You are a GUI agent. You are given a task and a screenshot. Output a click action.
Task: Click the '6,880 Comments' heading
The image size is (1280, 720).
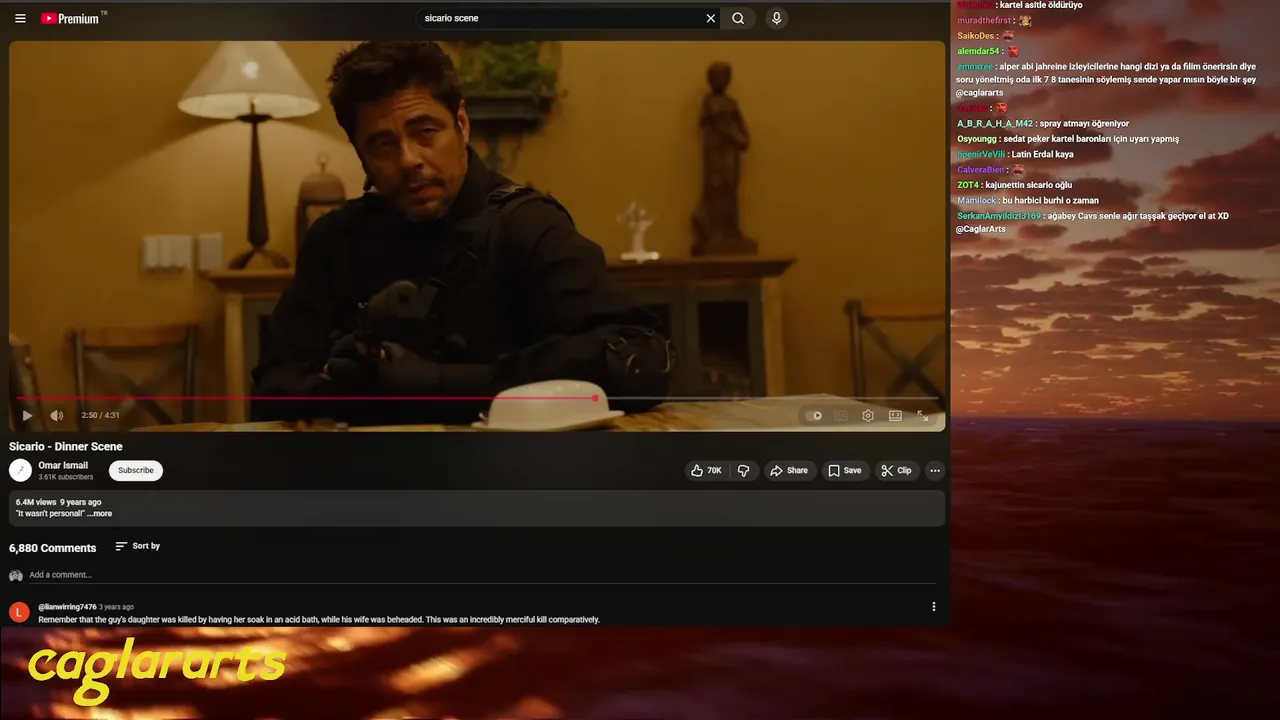pyautogui.click(x=53, y=548)
